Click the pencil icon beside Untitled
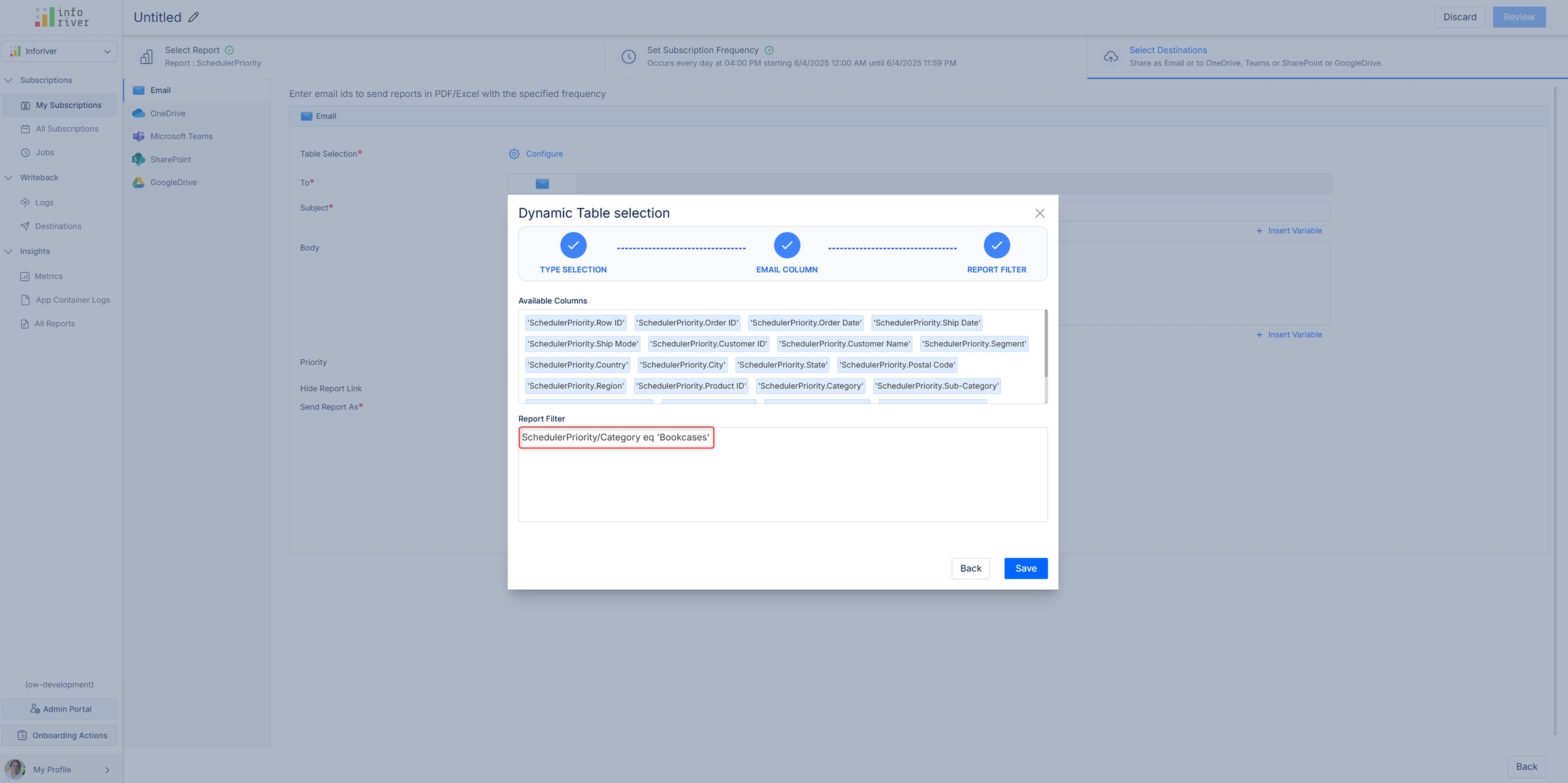The image size is (1568, 783). pyautogui.click(x=194, y=18)
